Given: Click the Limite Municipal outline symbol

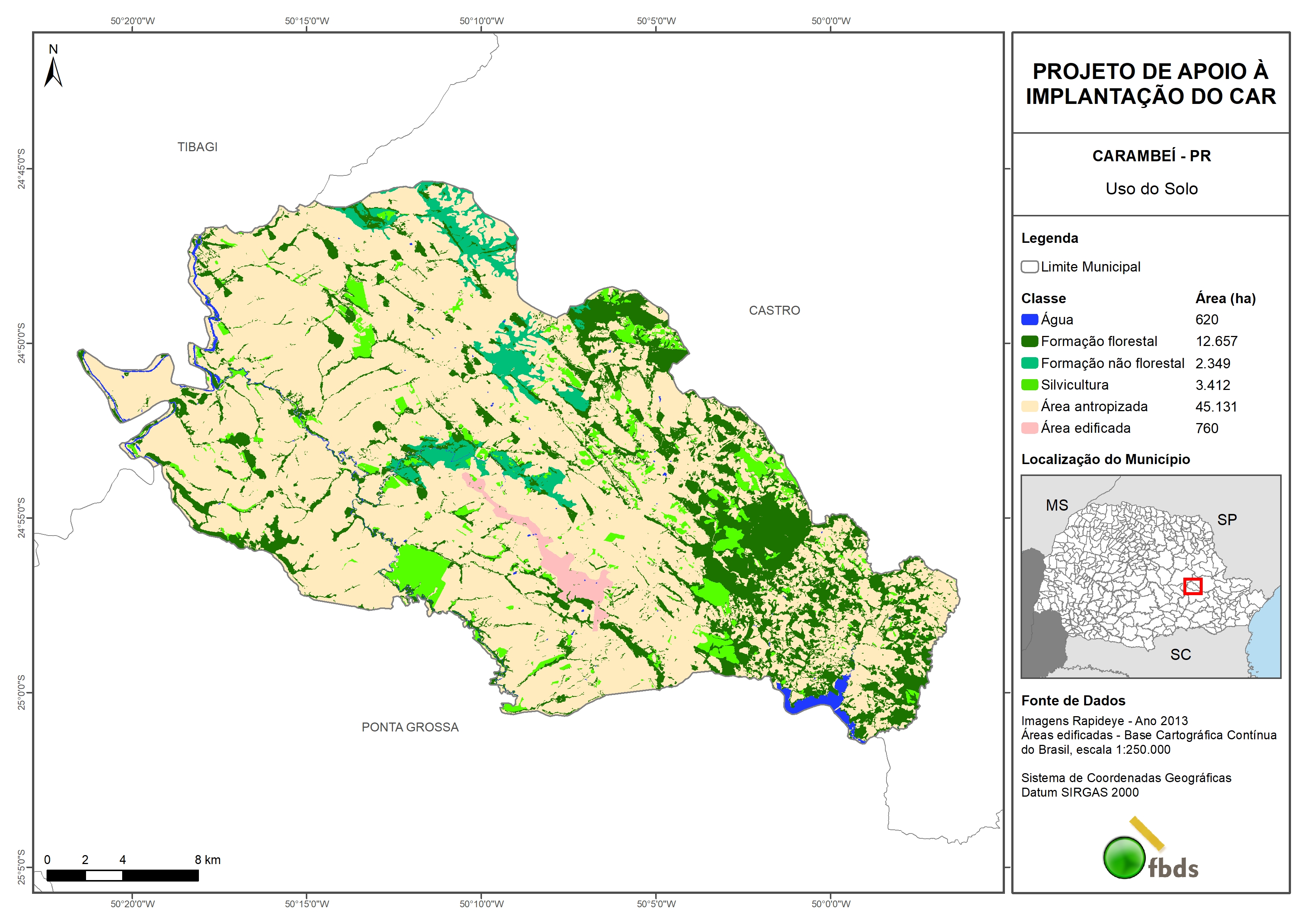Looking at the screenshot, I should pyautogui.click(x=1029, y=267).
